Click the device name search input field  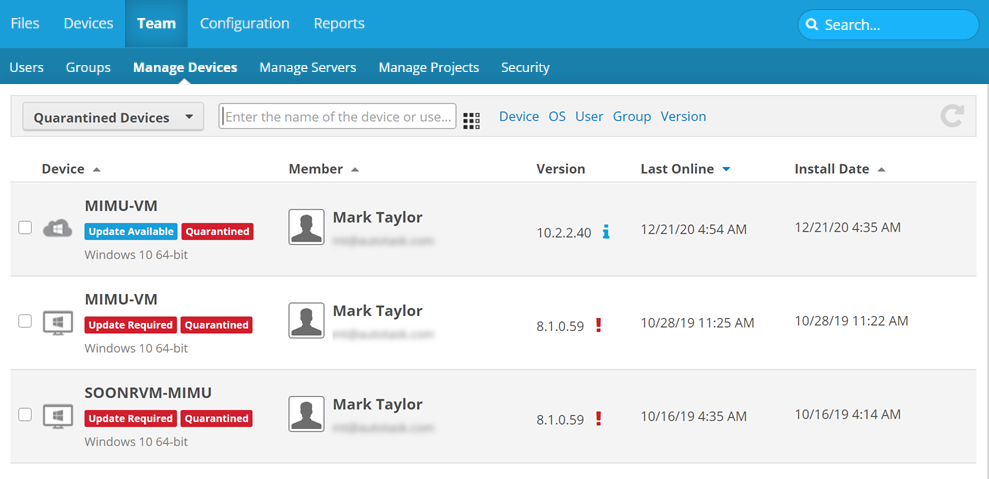(337, 117)
